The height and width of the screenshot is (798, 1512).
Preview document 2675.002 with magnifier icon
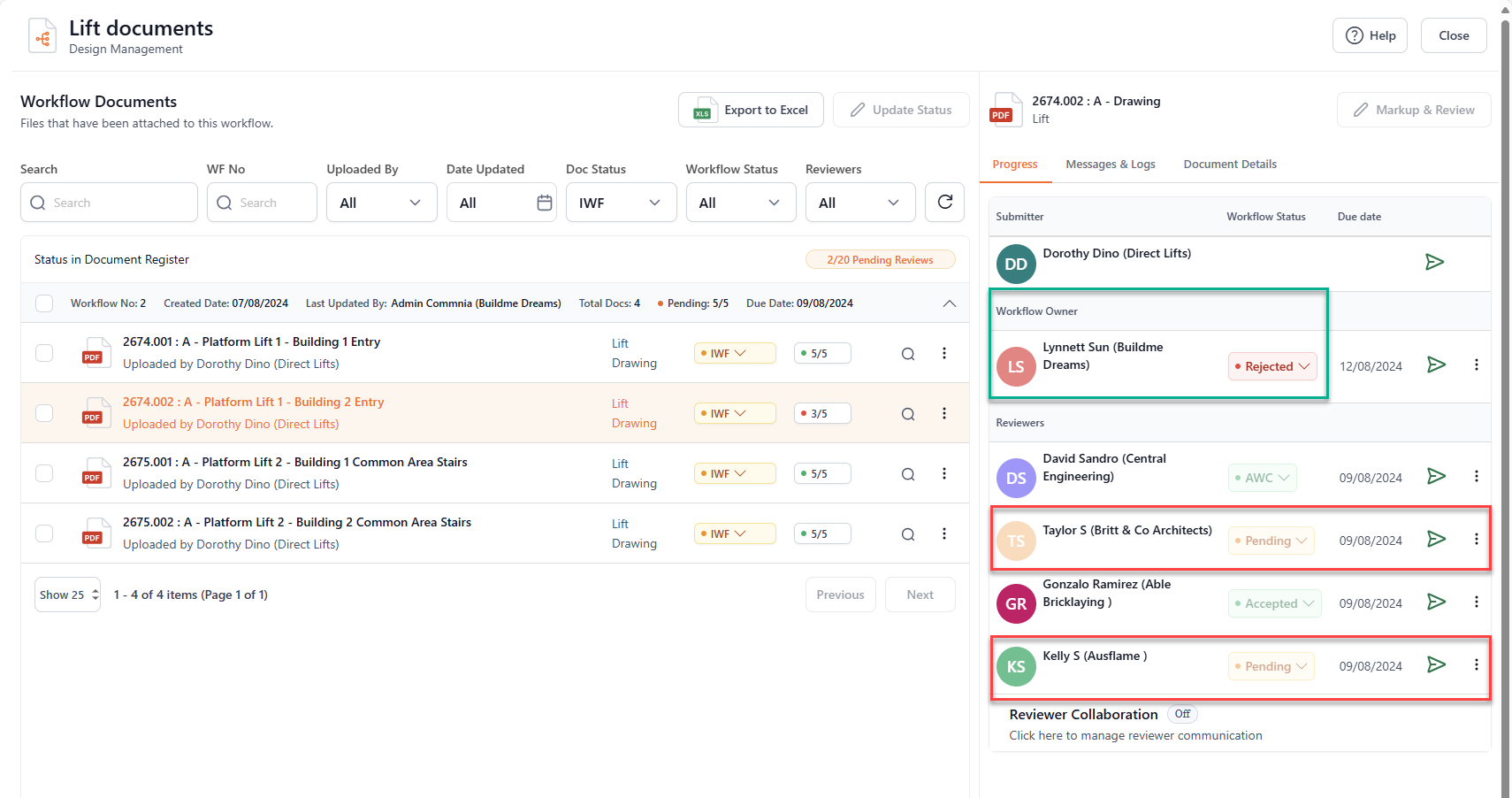[908, 534]
